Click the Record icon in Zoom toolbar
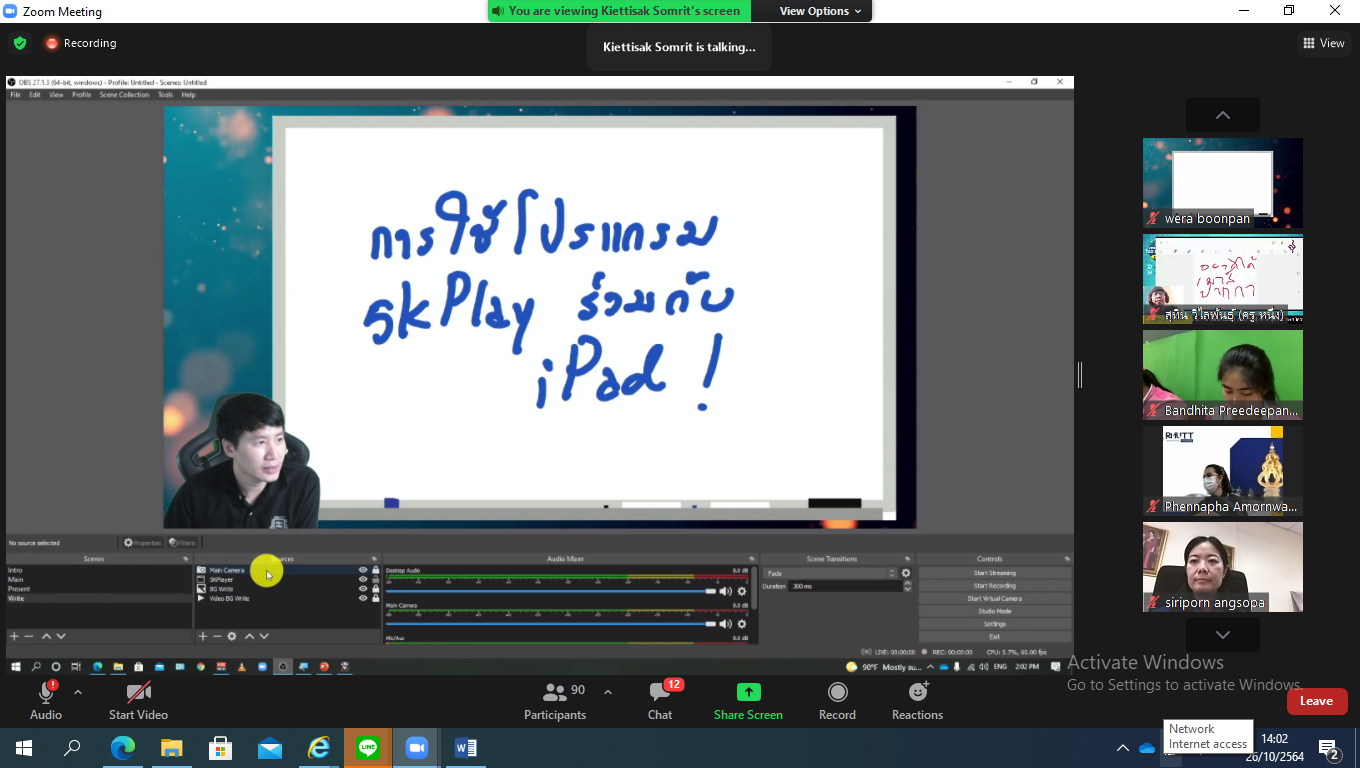Screen dimensions: 1360x768 pos(838,692)
